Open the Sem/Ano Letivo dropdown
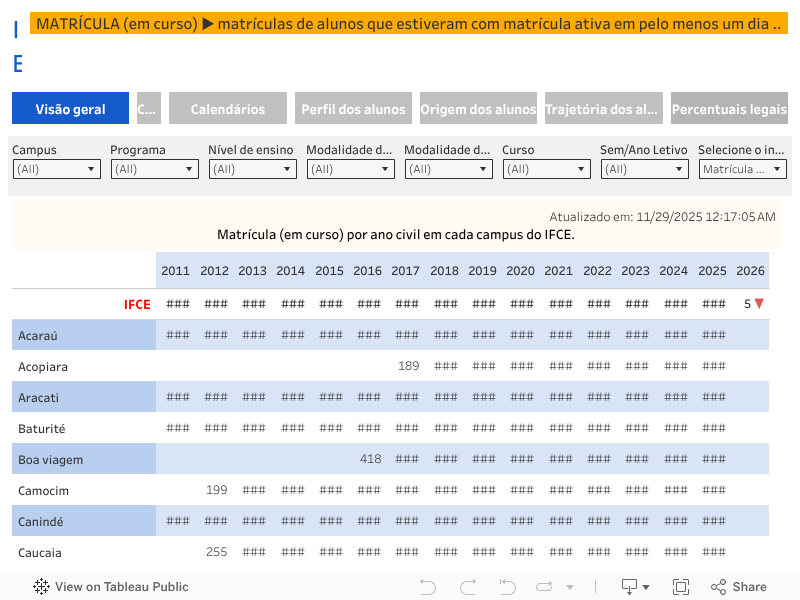 644,169
